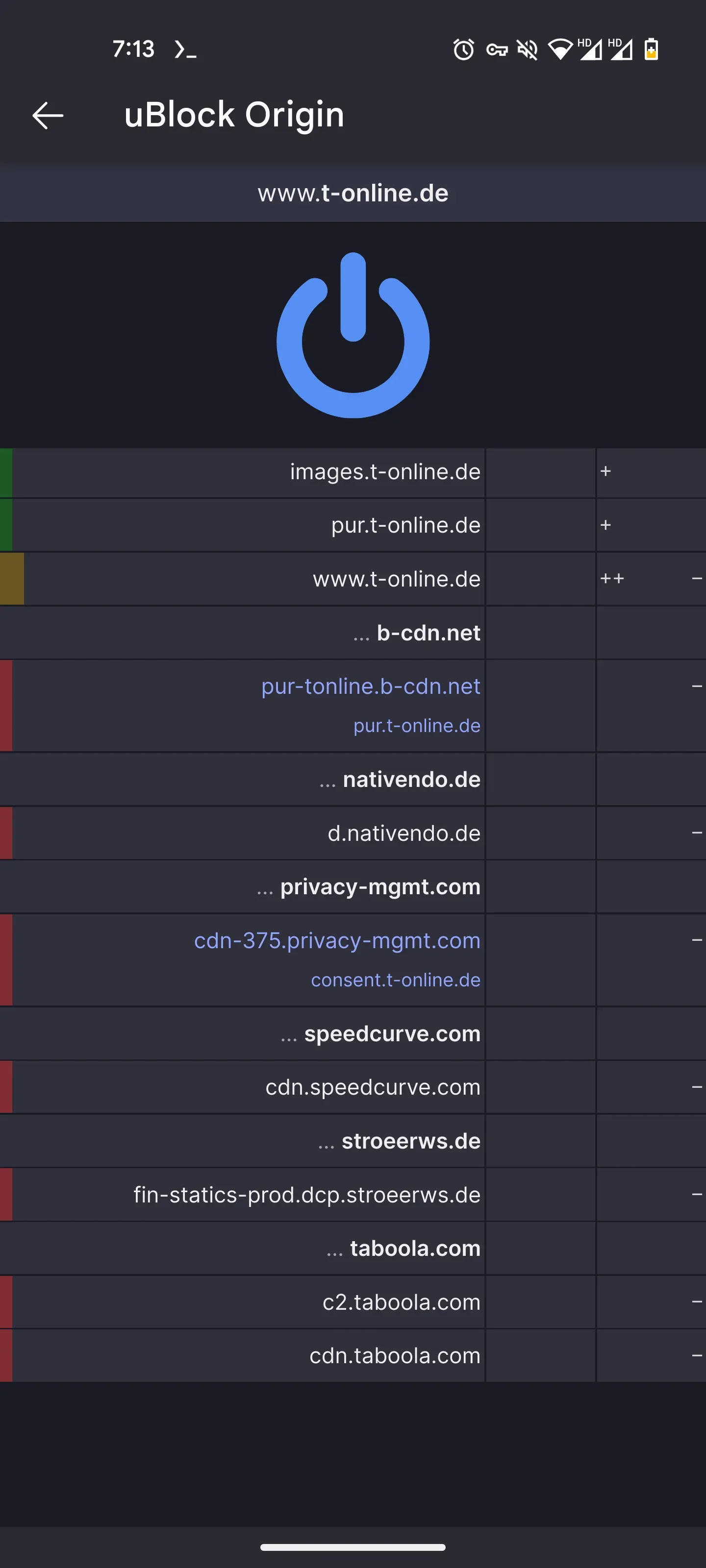This screenshot has width=706, height=1568.
Task: Tap the consent.t-online.de alias link
Action: tap(395, 980)
